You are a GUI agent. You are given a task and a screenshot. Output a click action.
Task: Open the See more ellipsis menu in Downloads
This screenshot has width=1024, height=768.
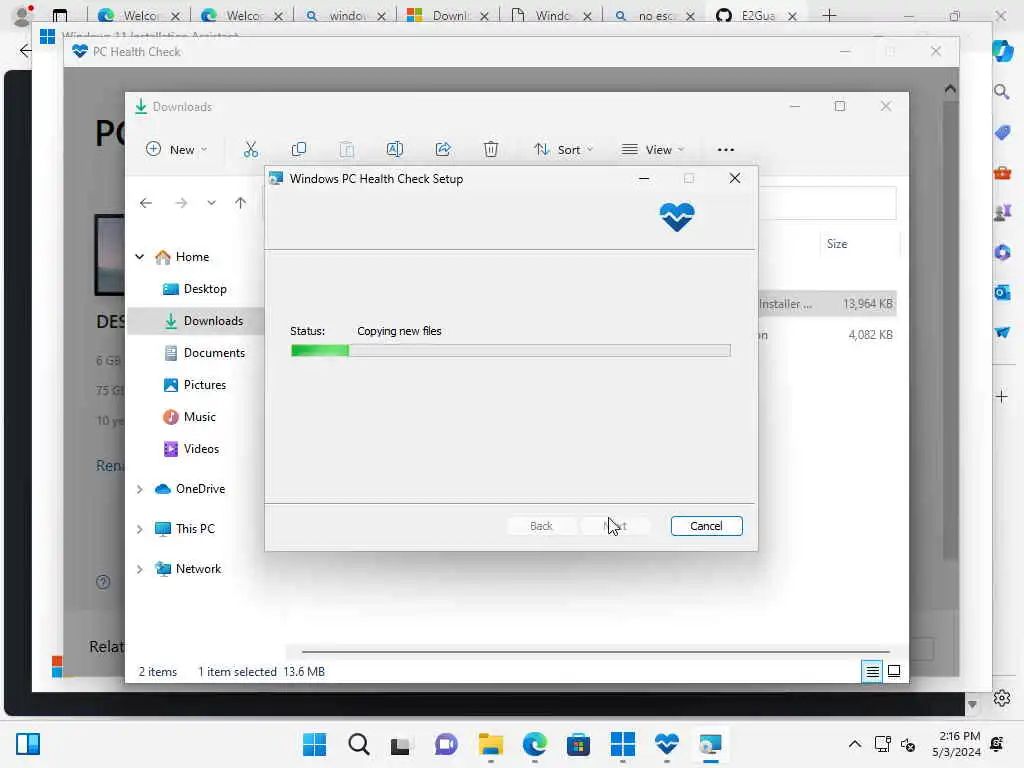[726, 150]
